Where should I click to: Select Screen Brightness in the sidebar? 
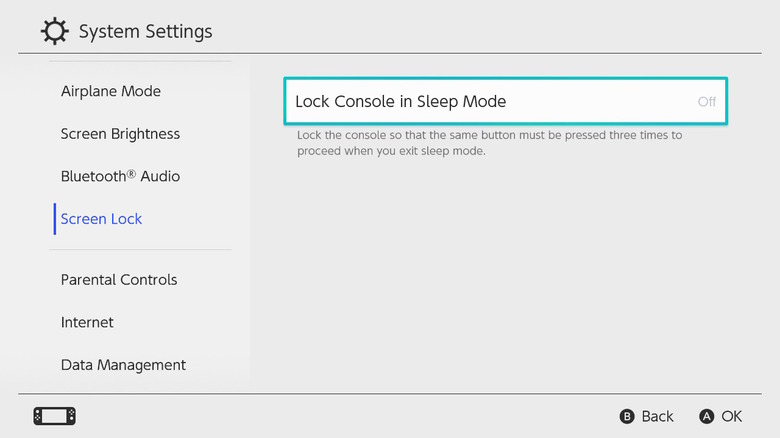pyautogui.click(x=120, y=134)
